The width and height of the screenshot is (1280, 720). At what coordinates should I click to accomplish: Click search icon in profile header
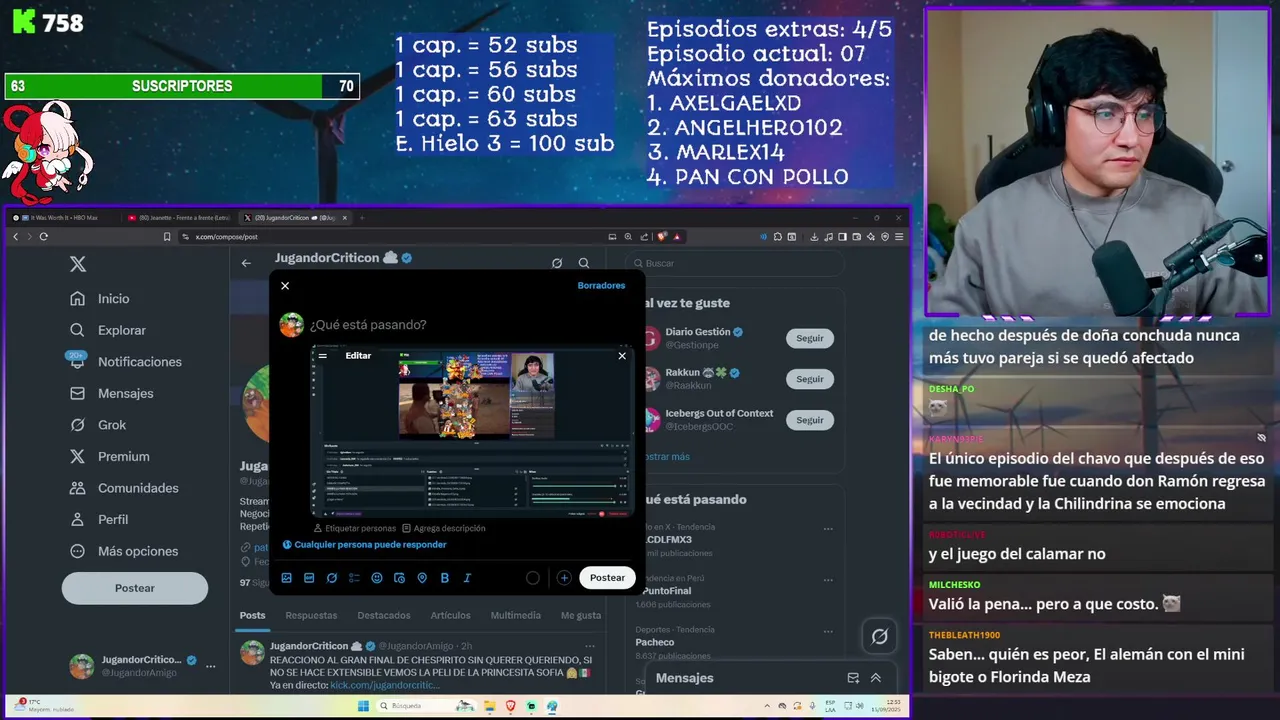point(584,263)
